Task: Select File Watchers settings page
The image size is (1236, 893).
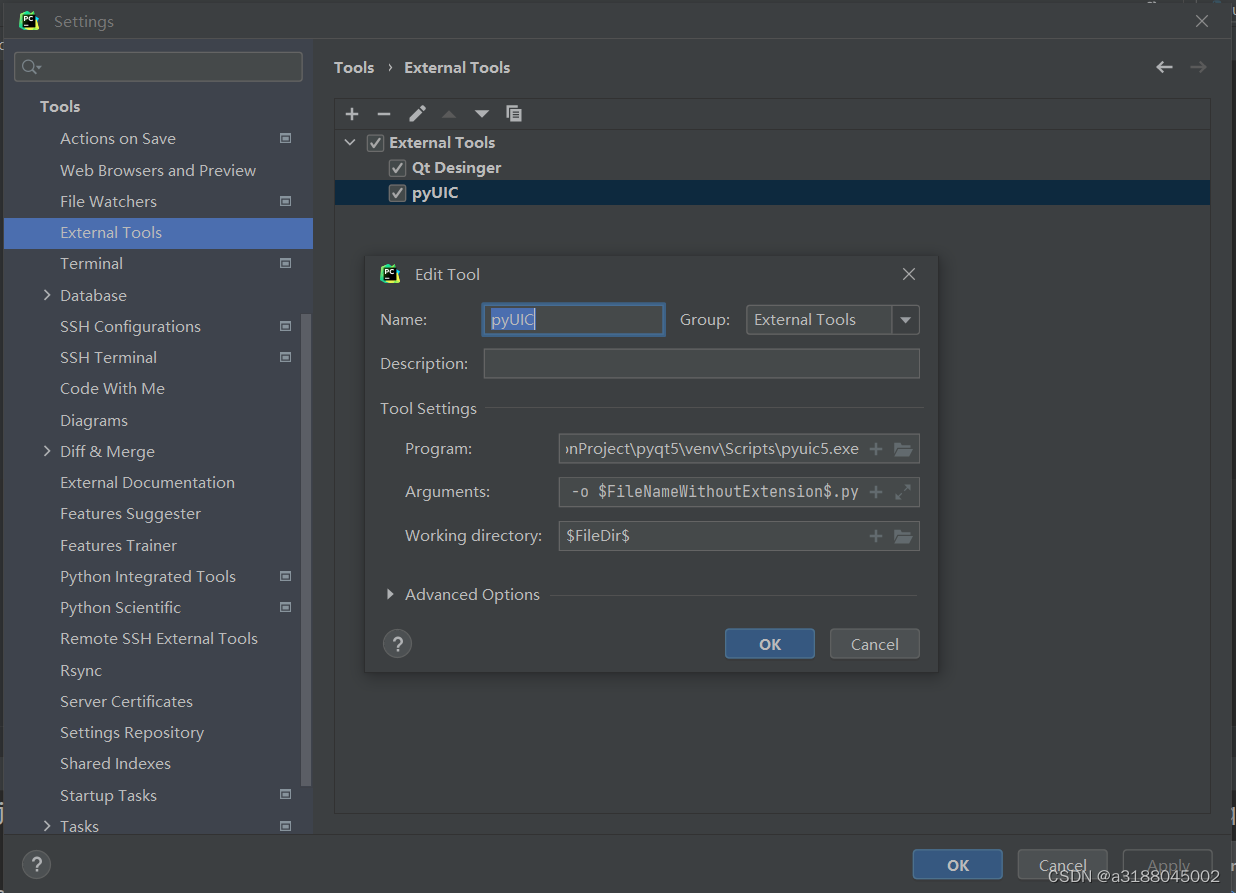Action: coord(108,201)
